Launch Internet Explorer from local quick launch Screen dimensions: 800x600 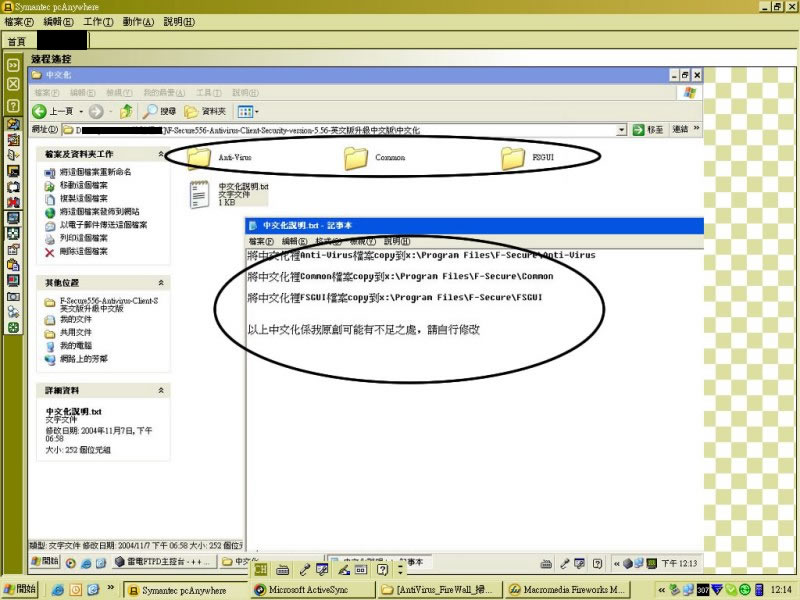tap(58, 590)
